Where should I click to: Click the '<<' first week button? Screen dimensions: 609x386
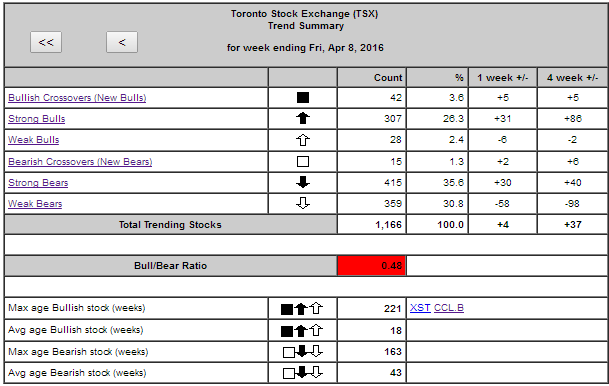46,42
